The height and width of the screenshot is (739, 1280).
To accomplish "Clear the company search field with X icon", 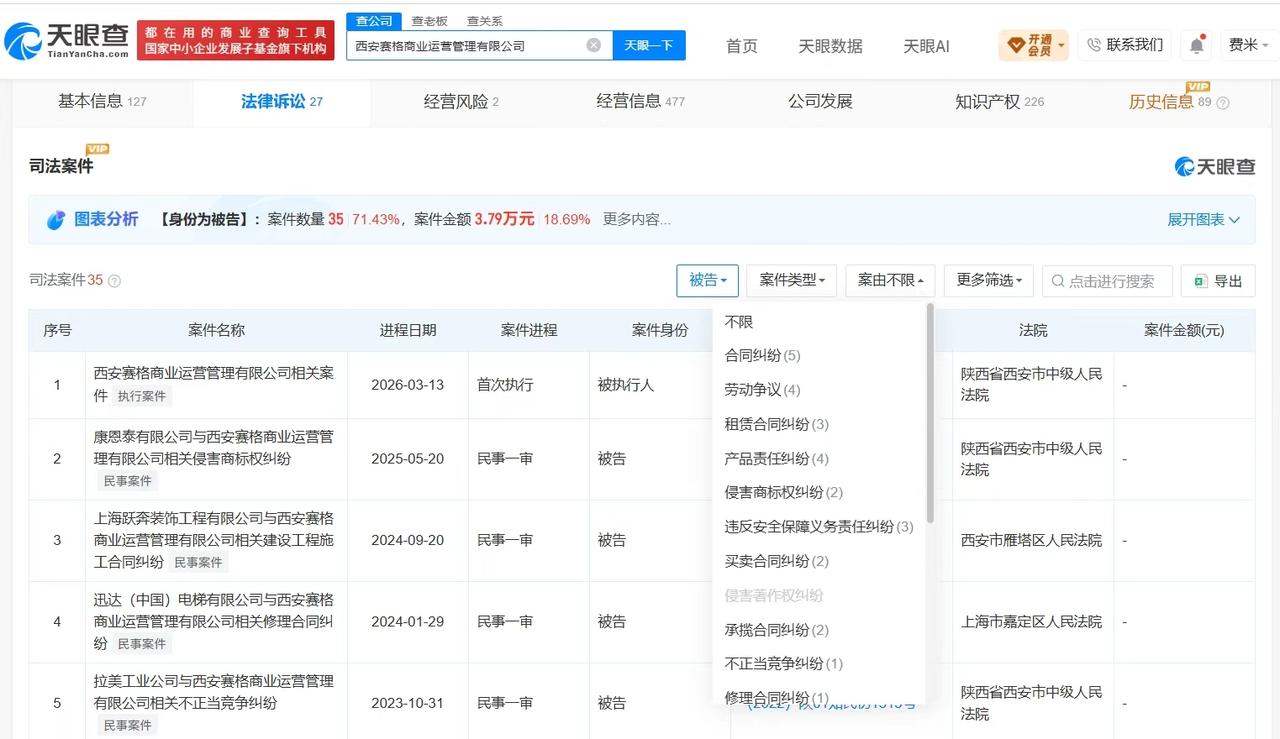I will click(593, 45).
